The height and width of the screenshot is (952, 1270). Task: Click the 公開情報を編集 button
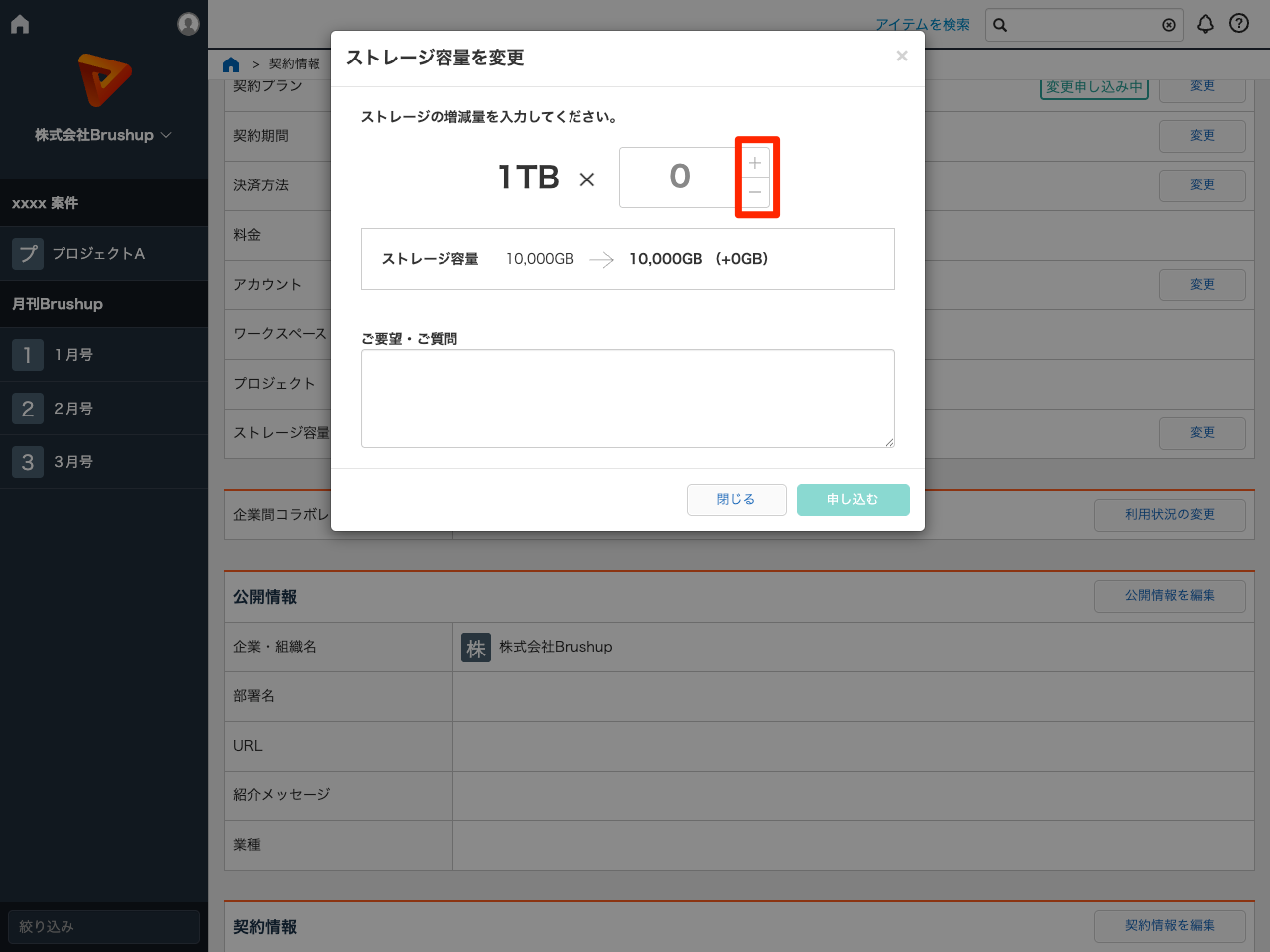(1170, 596)
